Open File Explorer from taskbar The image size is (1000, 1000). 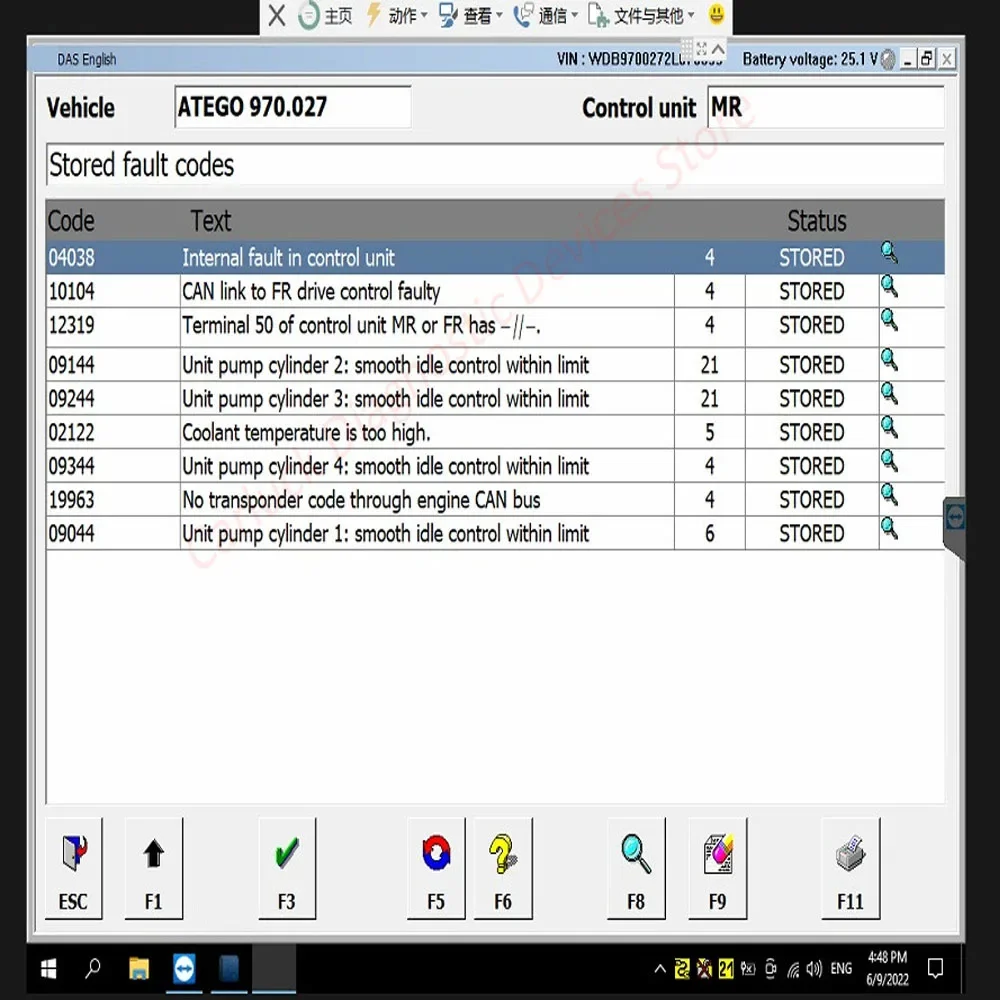(139, 969)
